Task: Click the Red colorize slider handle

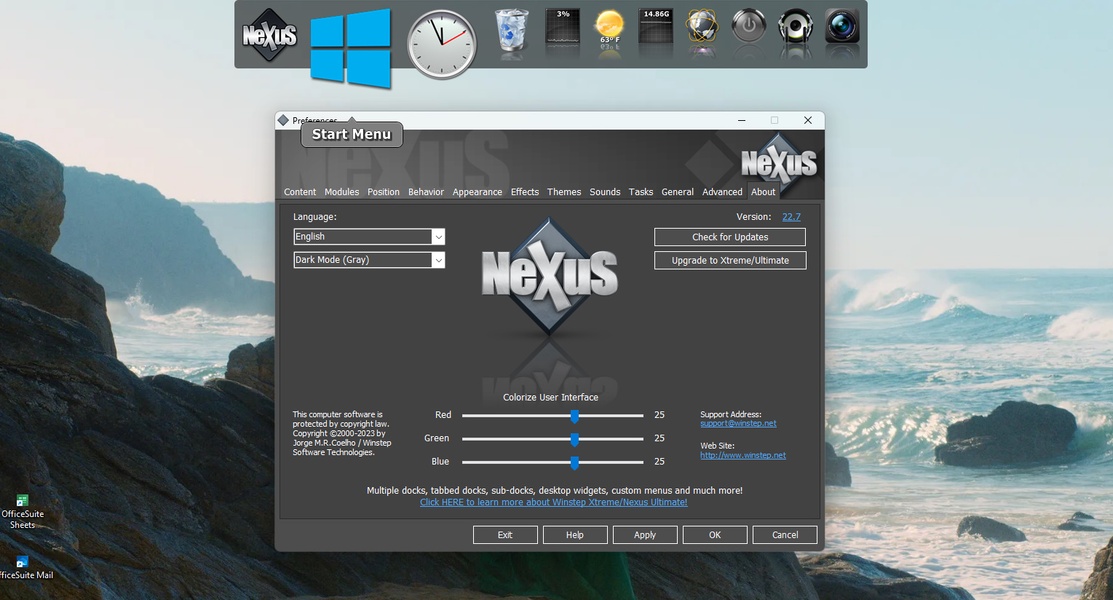Action: pos(575,415)
